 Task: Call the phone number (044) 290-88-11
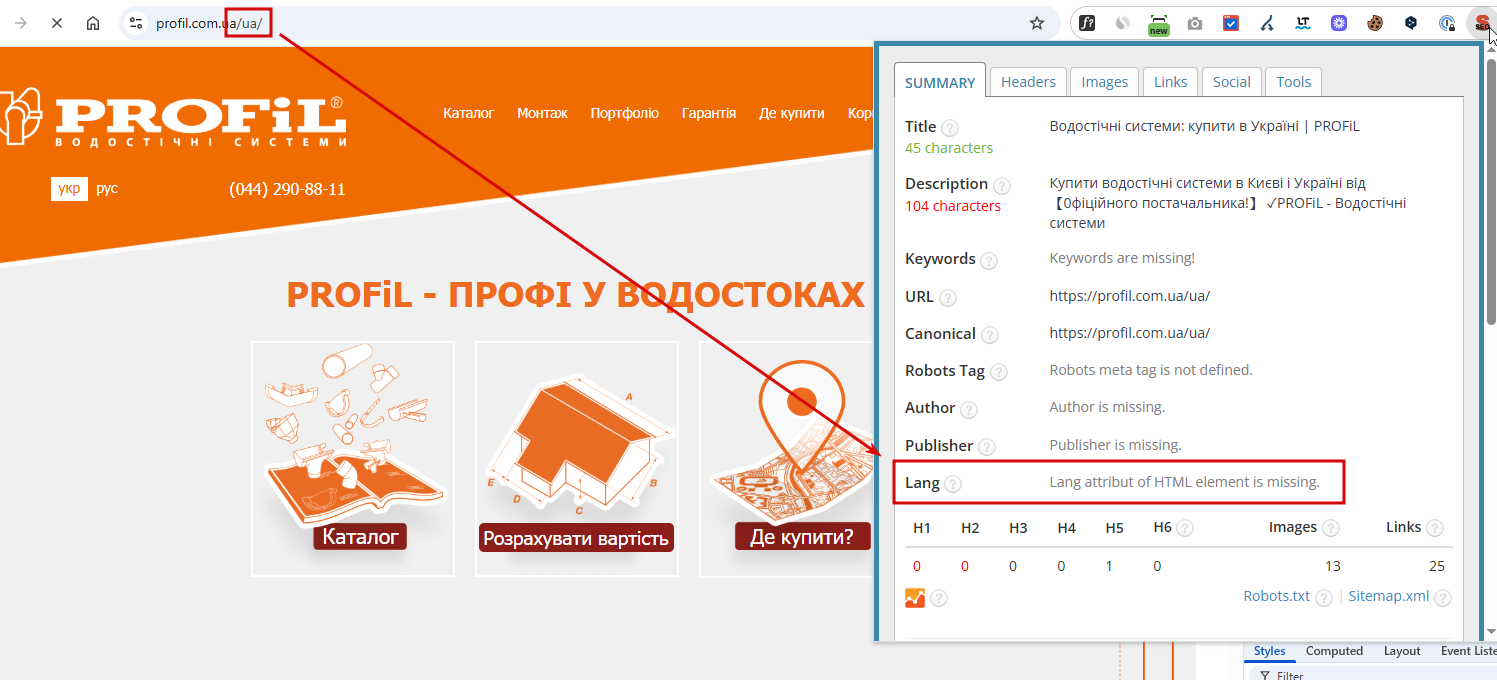click(x=287, y=189)
